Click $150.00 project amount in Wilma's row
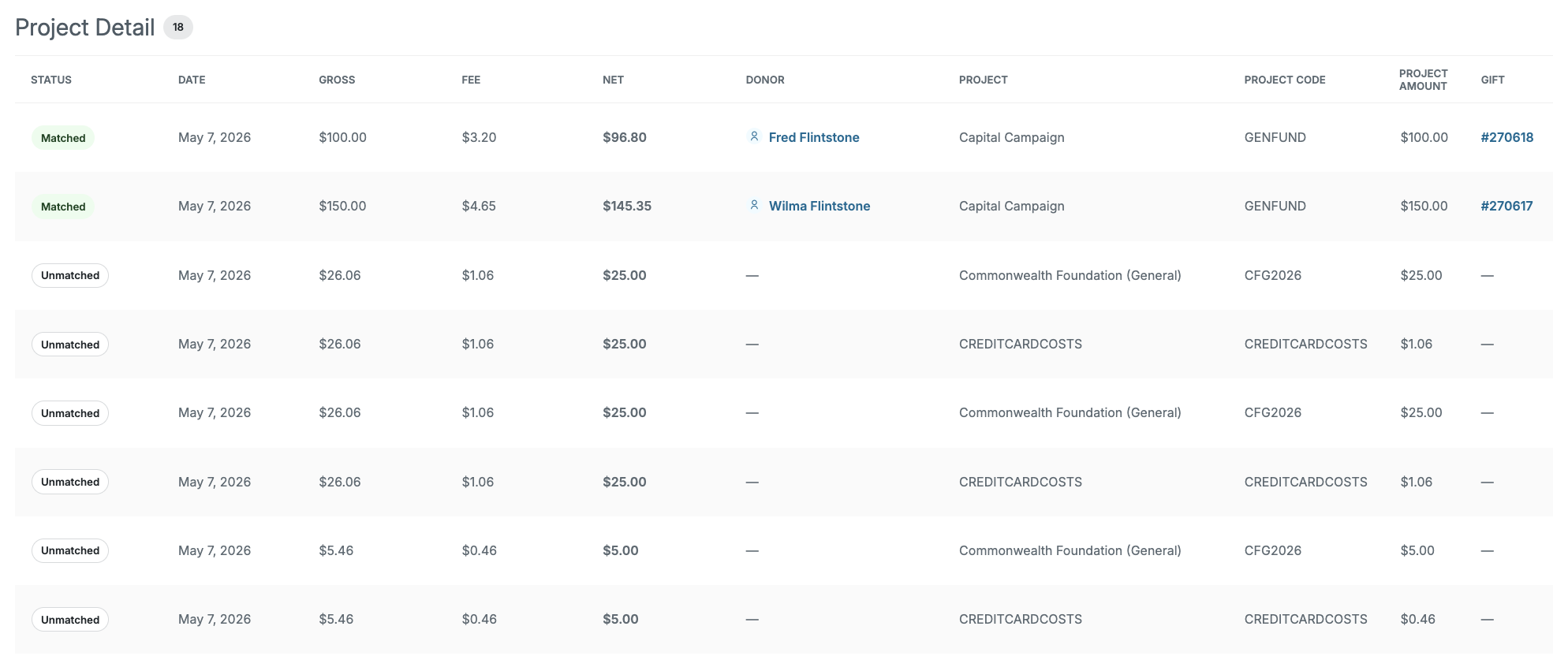Viewport: 1568px width, 656px height. (1424, 206)
